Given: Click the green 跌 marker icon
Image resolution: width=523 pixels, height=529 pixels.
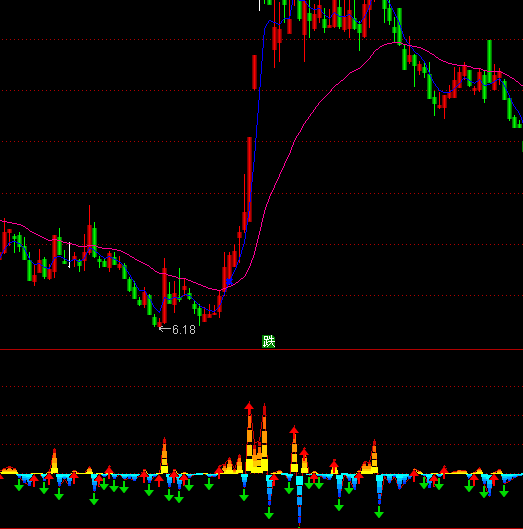Looking at the screenshot, I should point(269,341).
